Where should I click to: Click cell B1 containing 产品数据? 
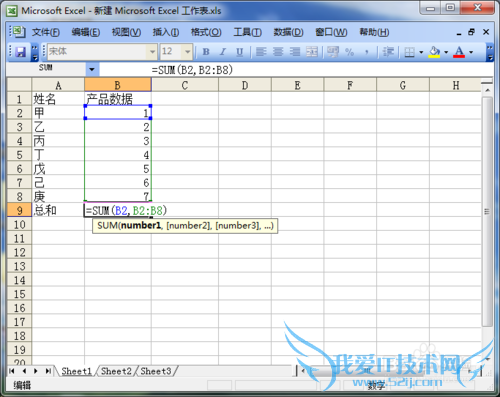(x=118, y=99)
